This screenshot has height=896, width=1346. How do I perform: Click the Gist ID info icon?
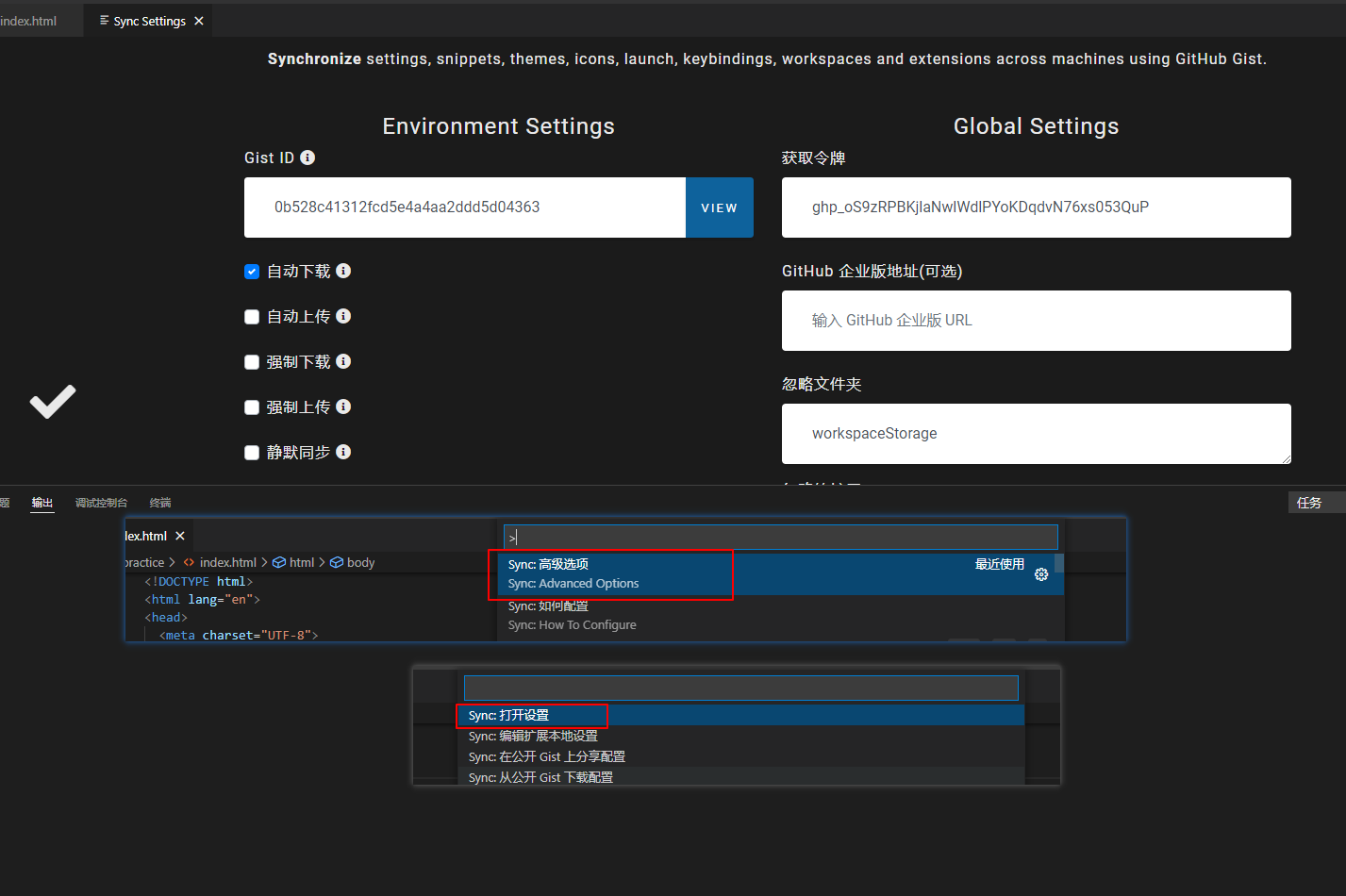click(307, 158)
